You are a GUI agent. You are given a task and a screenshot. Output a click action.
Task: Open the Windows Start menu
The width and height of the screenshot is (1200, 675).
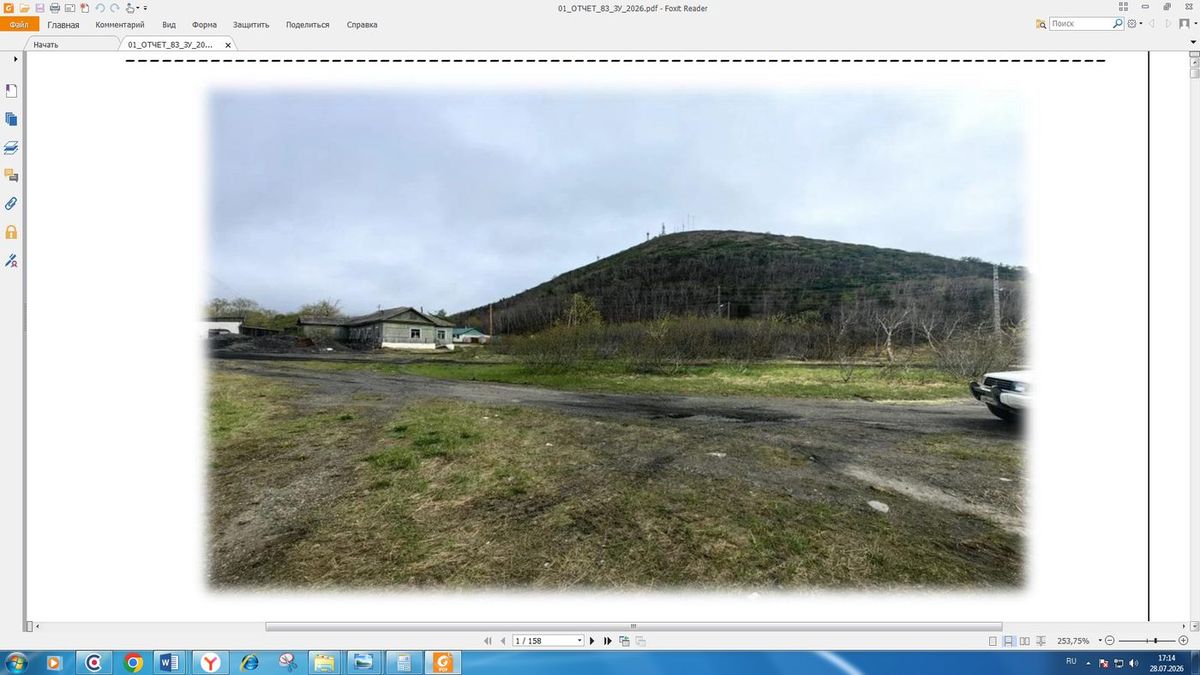17,662
